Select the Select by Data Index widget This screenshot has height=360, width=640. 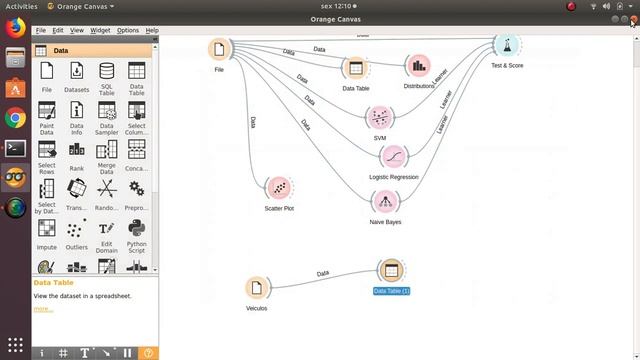point(47,197)
